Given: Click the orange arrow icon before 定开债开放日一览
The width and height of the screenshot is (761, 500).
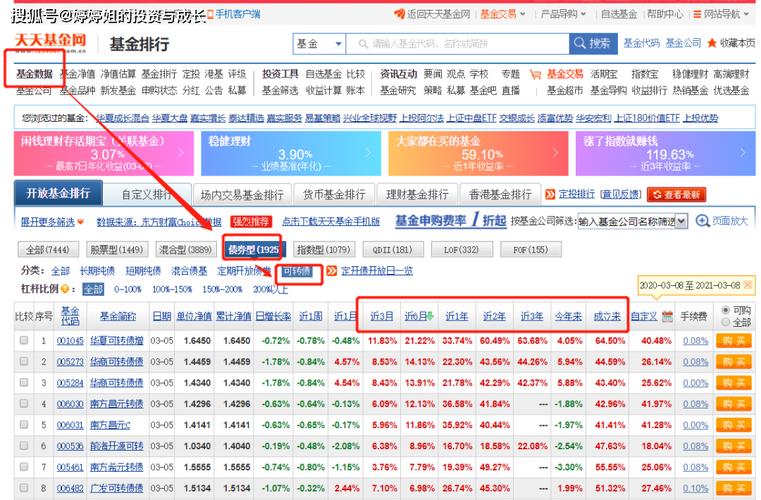Looking at the screenshot, I should [x=331, y=271].
